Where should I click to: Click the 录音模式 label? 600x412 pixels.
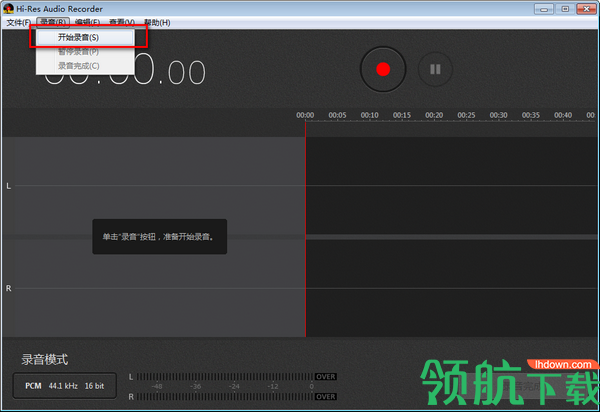(45, 360)
